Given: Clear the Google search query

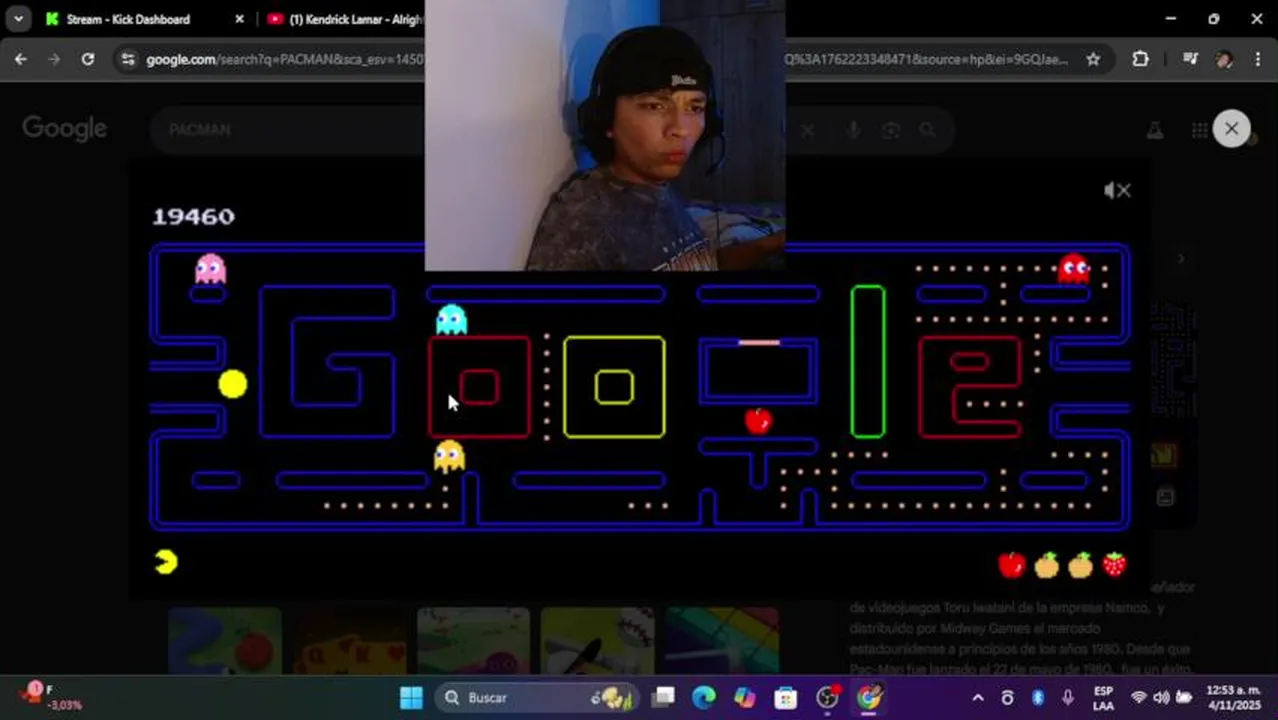Looking at the screenshot, I should [807, 130].
